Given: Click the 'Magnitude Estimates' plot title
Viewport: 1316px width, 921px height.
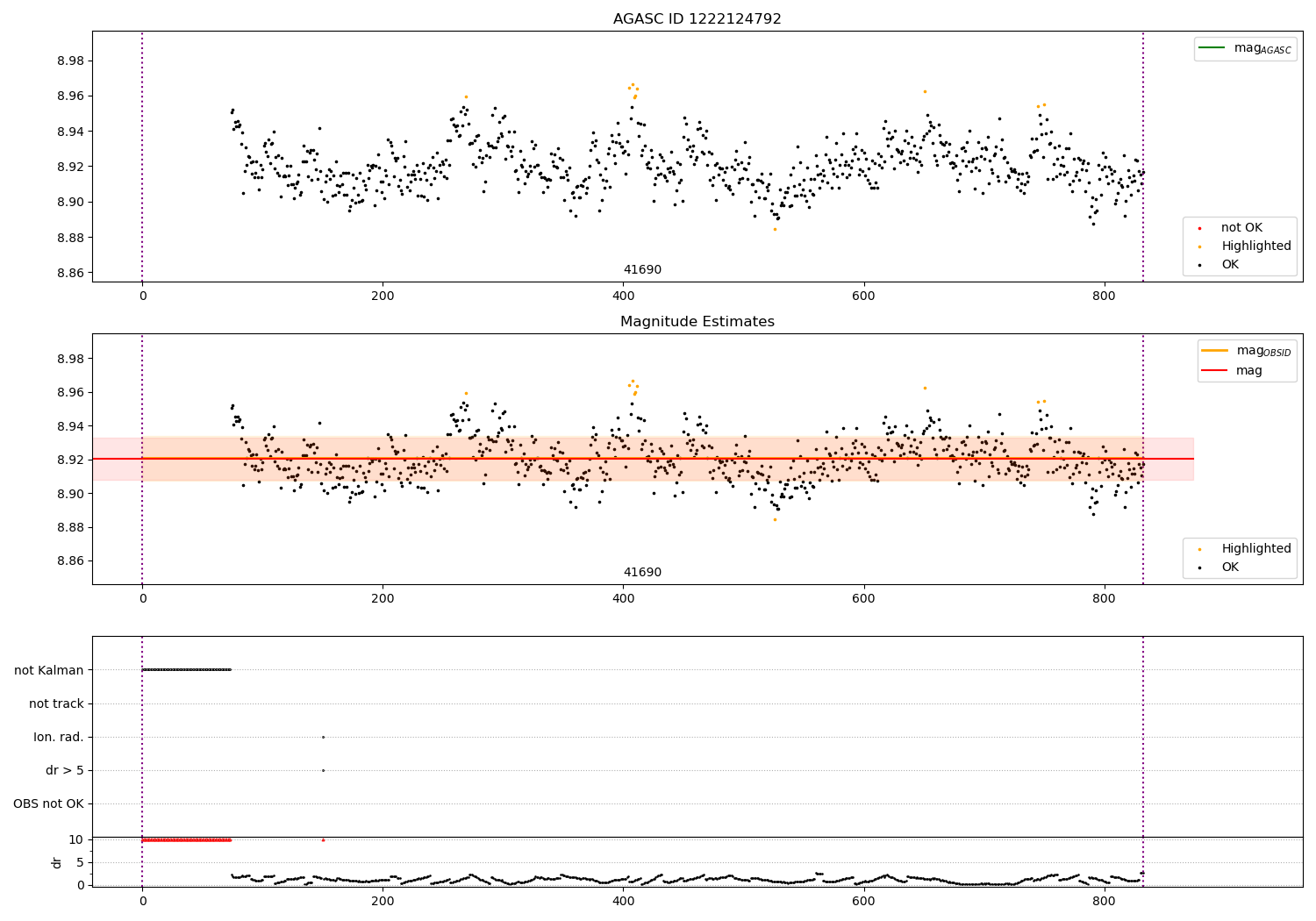Looking at the screenshot, I should pos(697,322).
